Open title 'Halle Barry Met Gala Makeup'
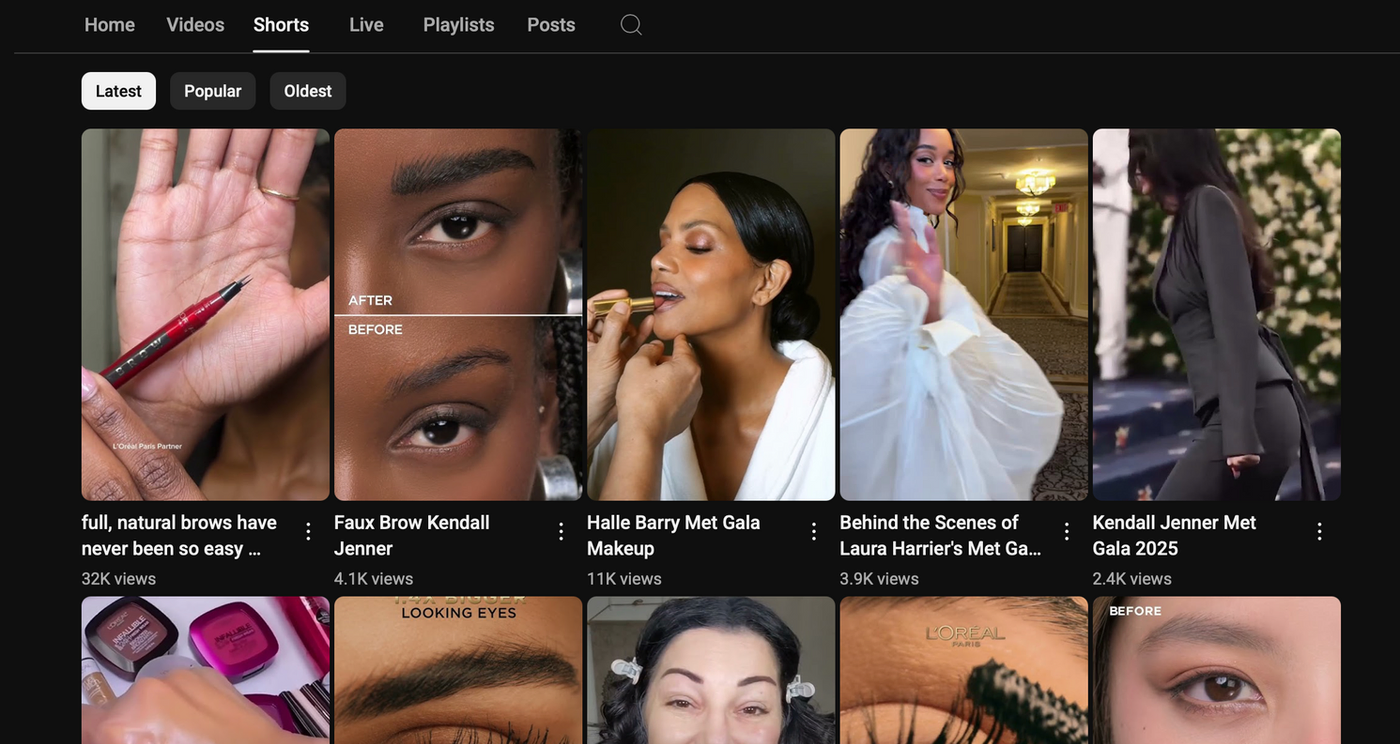The image size is (1400, 744). coord(674,535)
